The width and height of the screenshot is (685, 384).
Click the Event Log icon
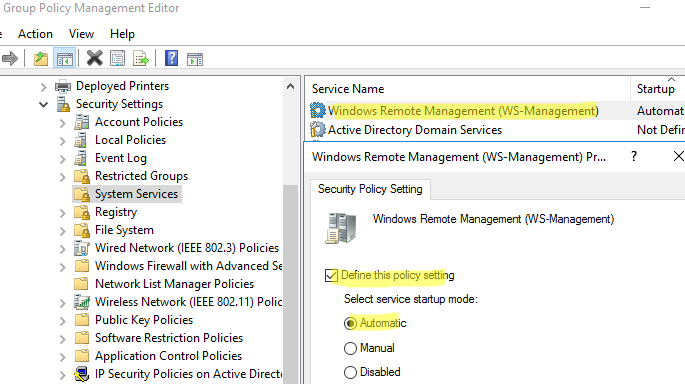point(81,158)
